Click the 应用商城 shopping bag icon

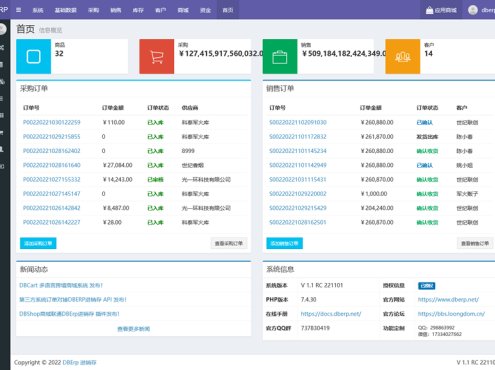429,10
